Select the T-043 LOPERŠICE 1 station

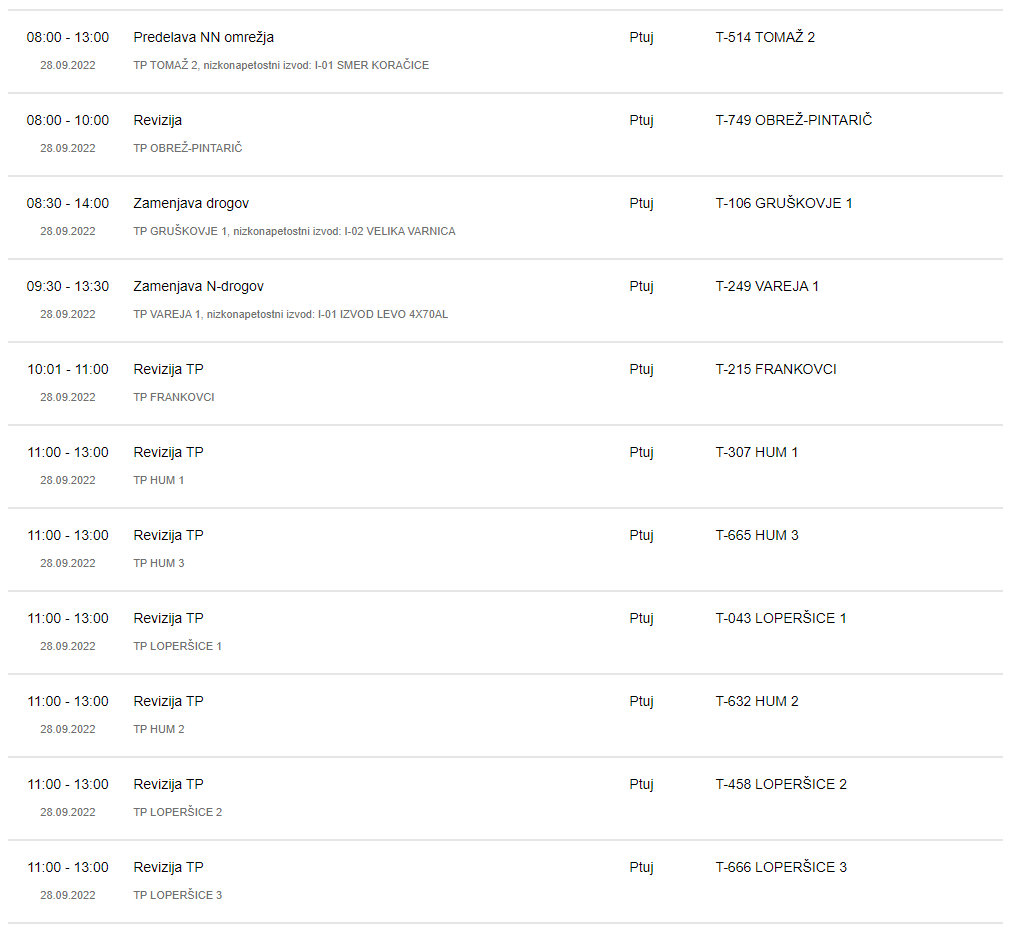click(x=781, y=618)
